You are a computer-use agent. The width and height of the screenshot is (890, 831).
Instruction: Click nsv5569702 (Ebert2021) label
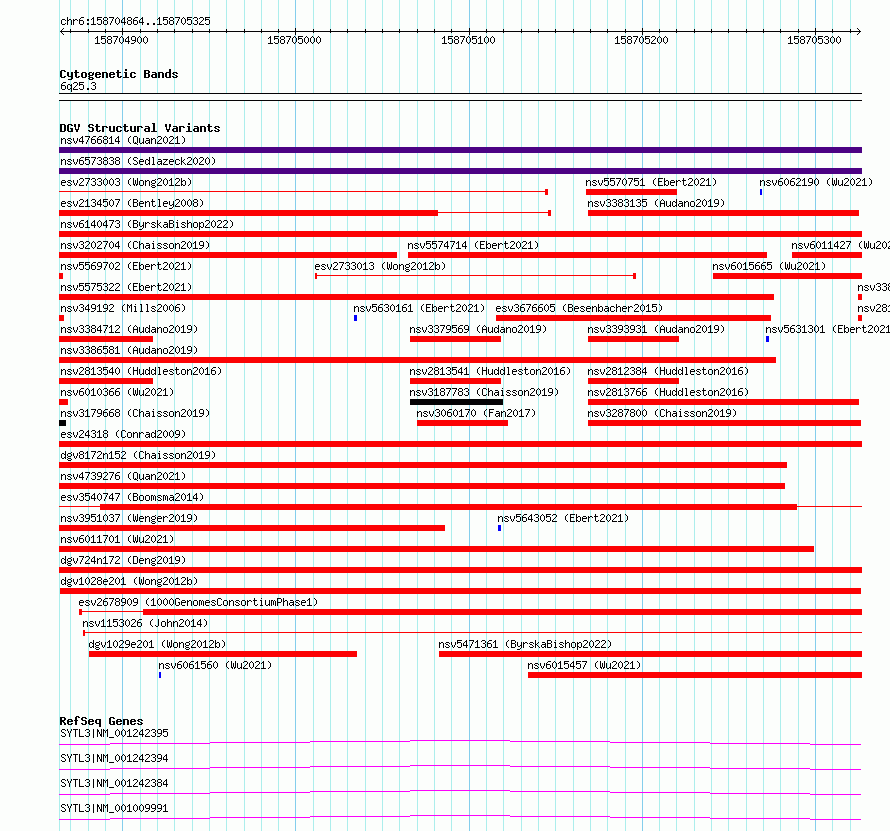point(126,266)
